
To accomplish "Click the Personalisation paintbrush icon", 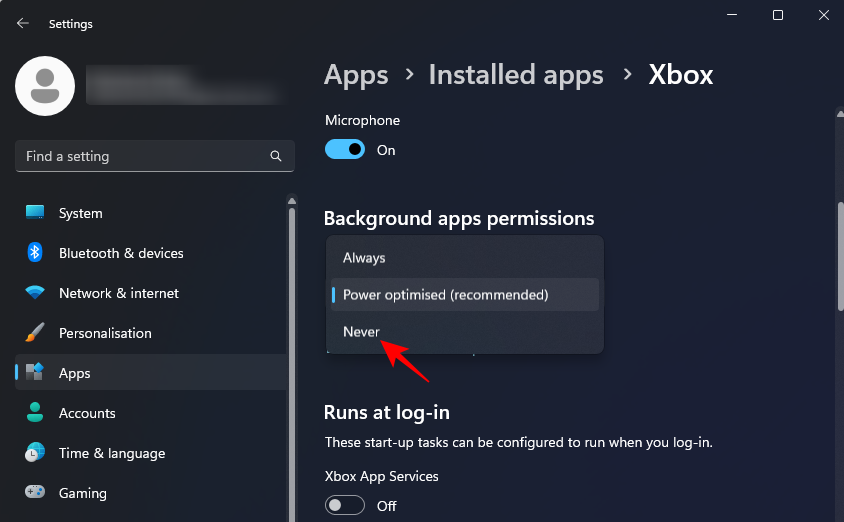I will point(35,333).
